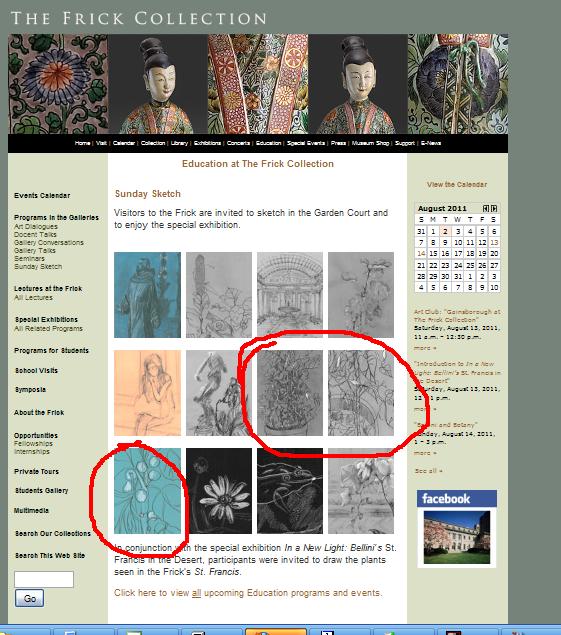This screenshot has height=635, width=561.
Task: Open the gray potted plant sketch thumbnail
Action: (x=290, y=393)
